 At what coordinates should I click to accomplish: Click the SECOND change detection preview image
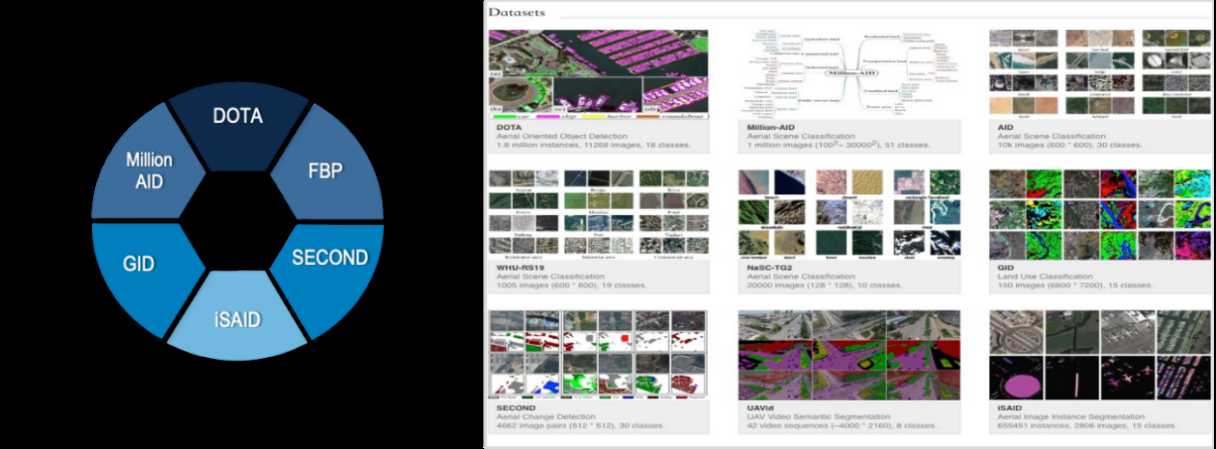coord(597,353)
